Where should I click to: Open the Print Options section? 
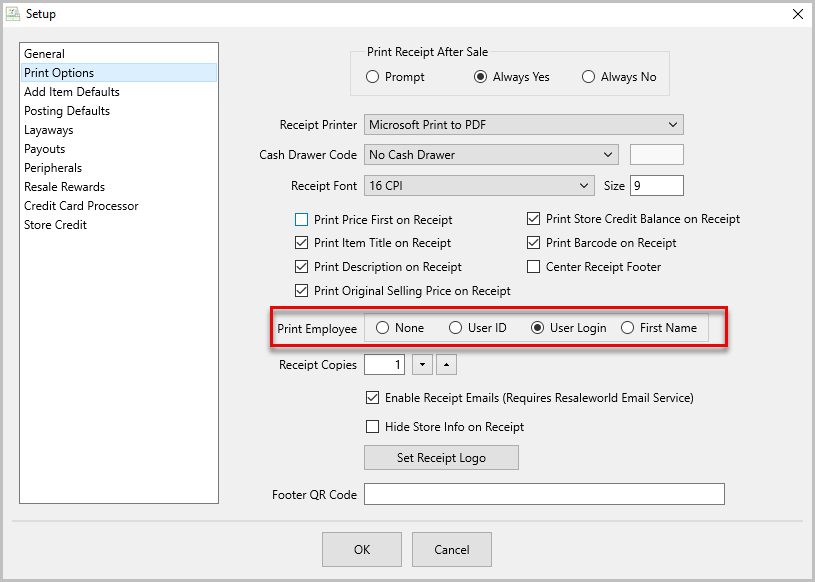119,73
